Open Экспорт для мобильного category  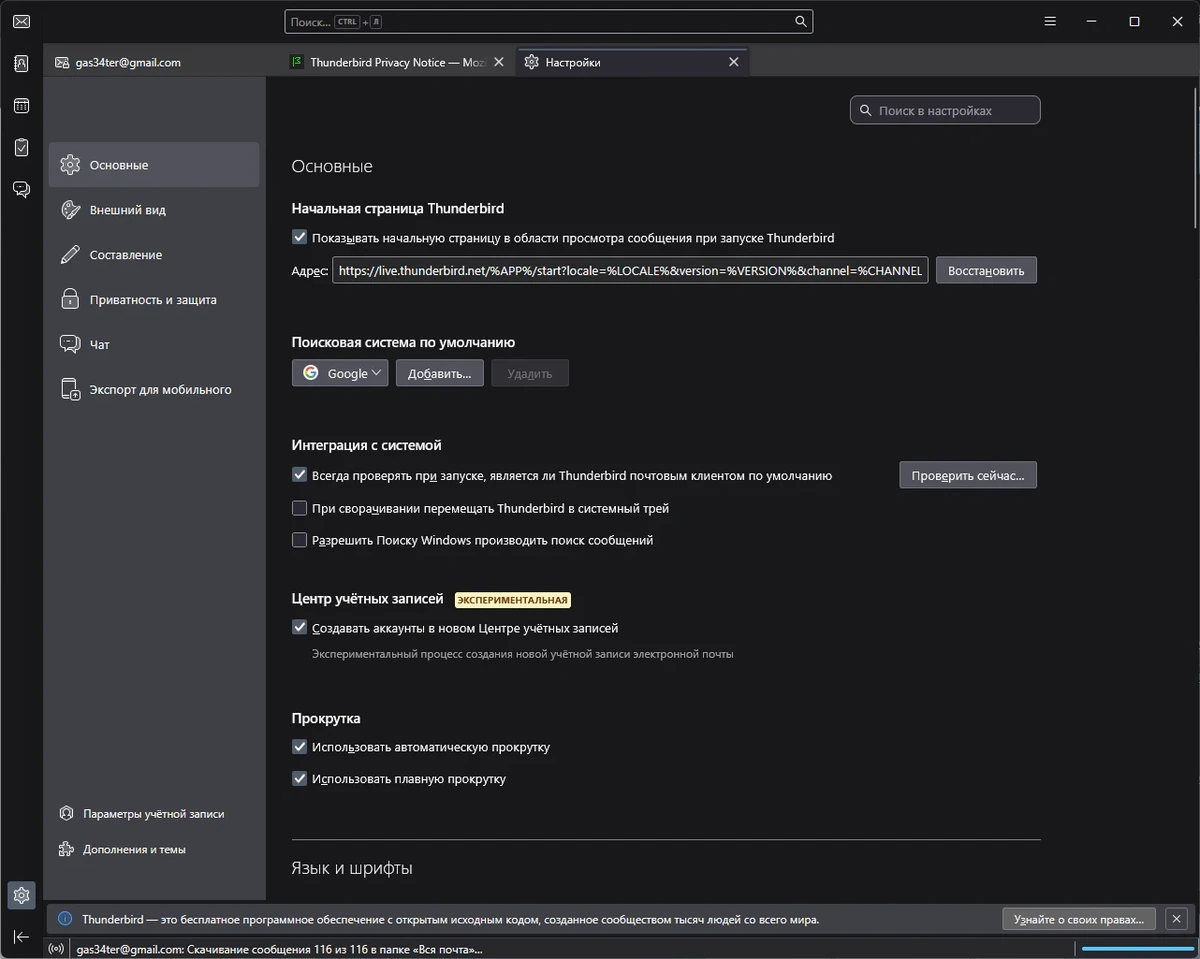154,389
